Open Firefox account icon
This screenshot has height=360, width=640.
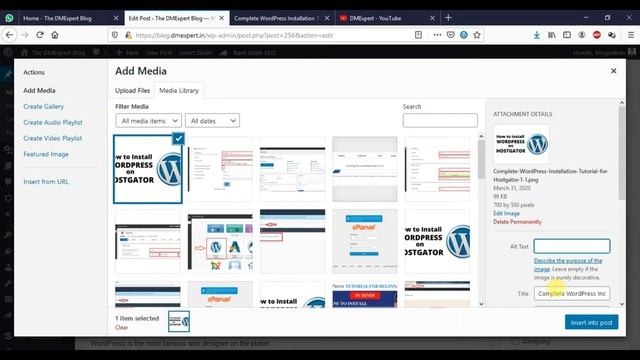pyautogui.click(x=582, y=35)
